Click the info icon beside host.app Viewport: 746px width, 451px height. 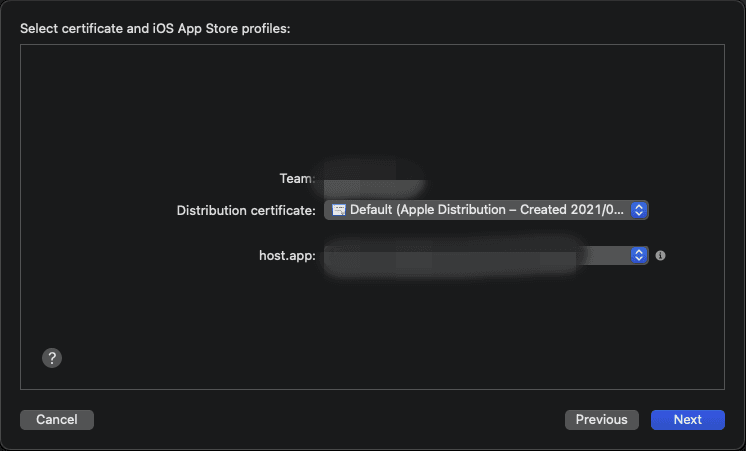click(x=660, y=255)
